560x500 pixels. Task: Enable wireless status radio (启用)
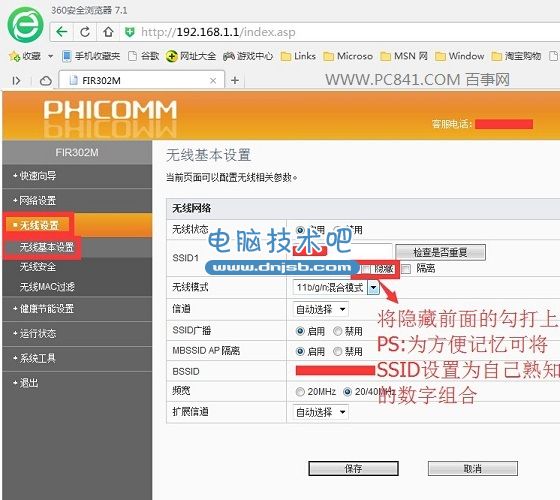click(300, 230)
